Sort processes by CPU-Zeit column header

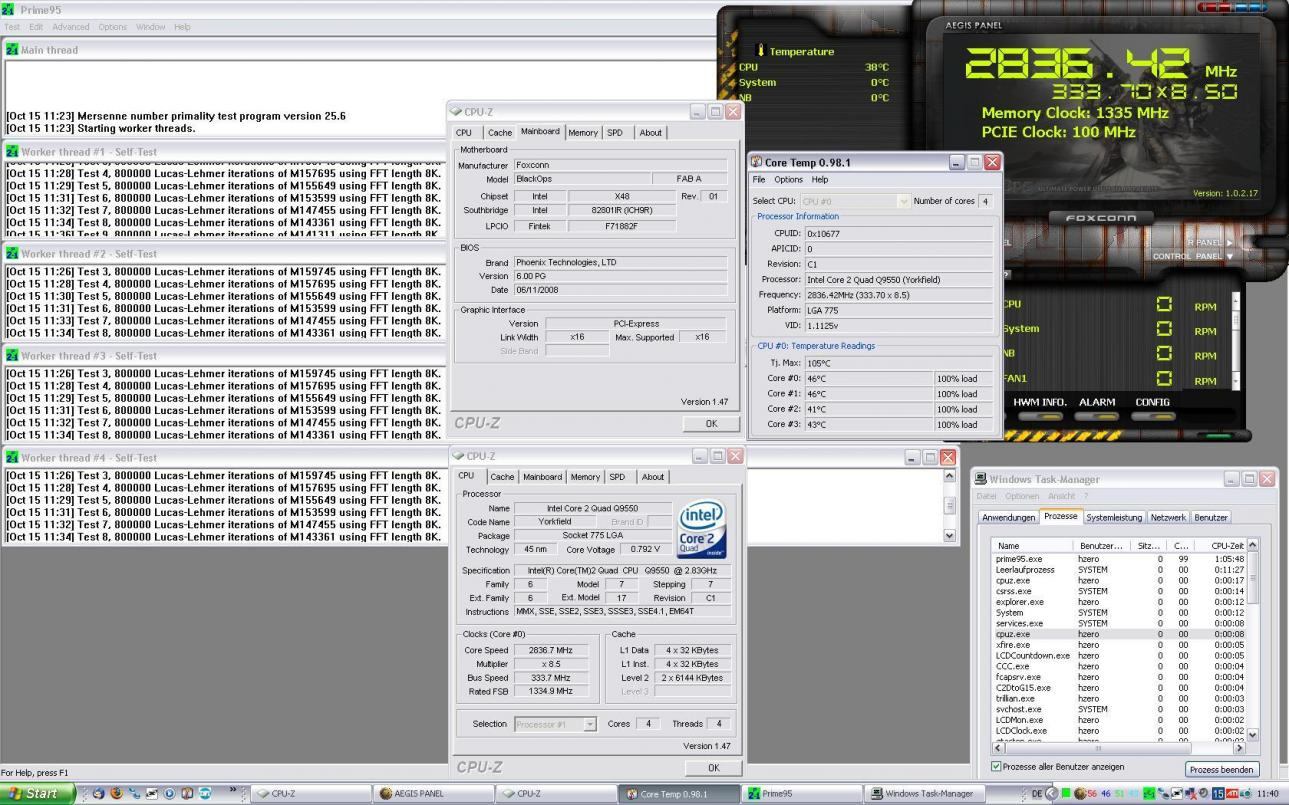point(1219,545)
